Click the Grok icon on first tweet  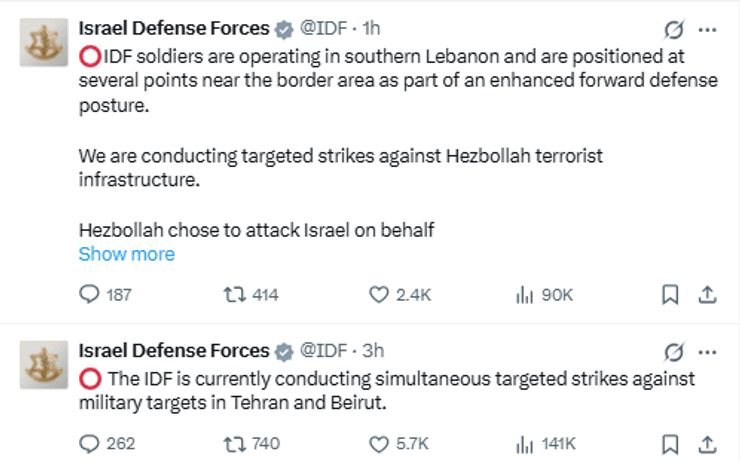674,29
